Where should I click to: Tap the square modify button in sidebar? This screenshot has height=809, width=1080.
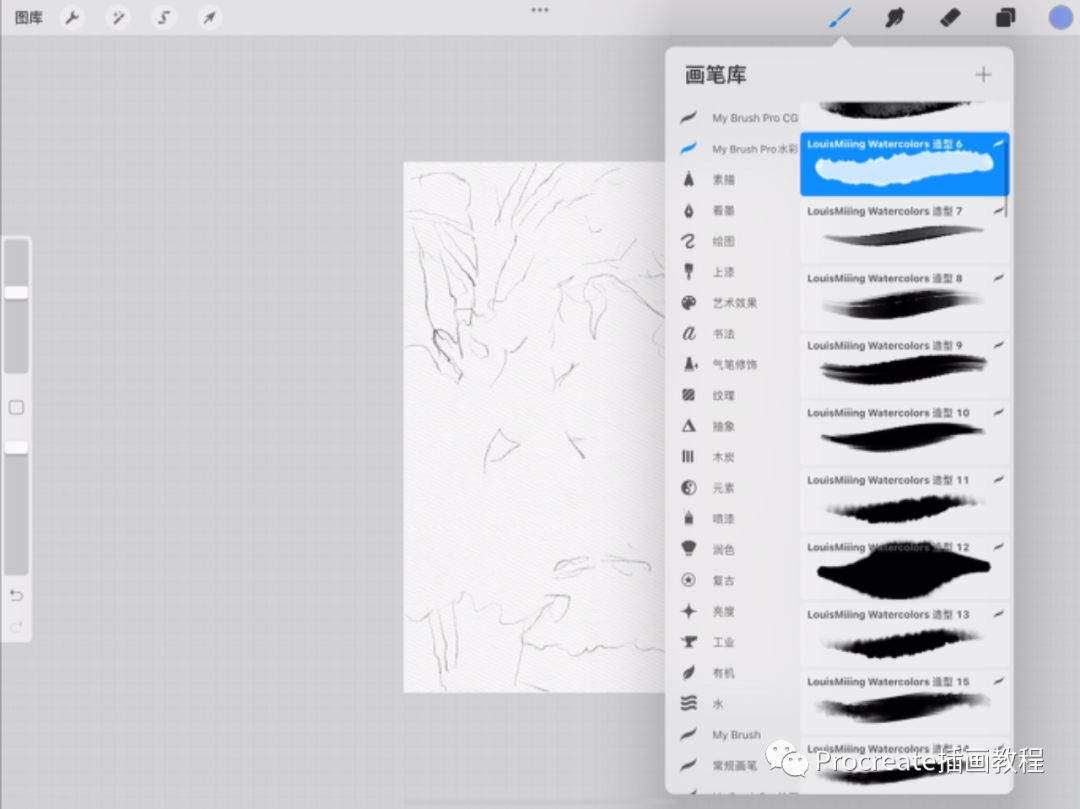[x=17, y=408]
